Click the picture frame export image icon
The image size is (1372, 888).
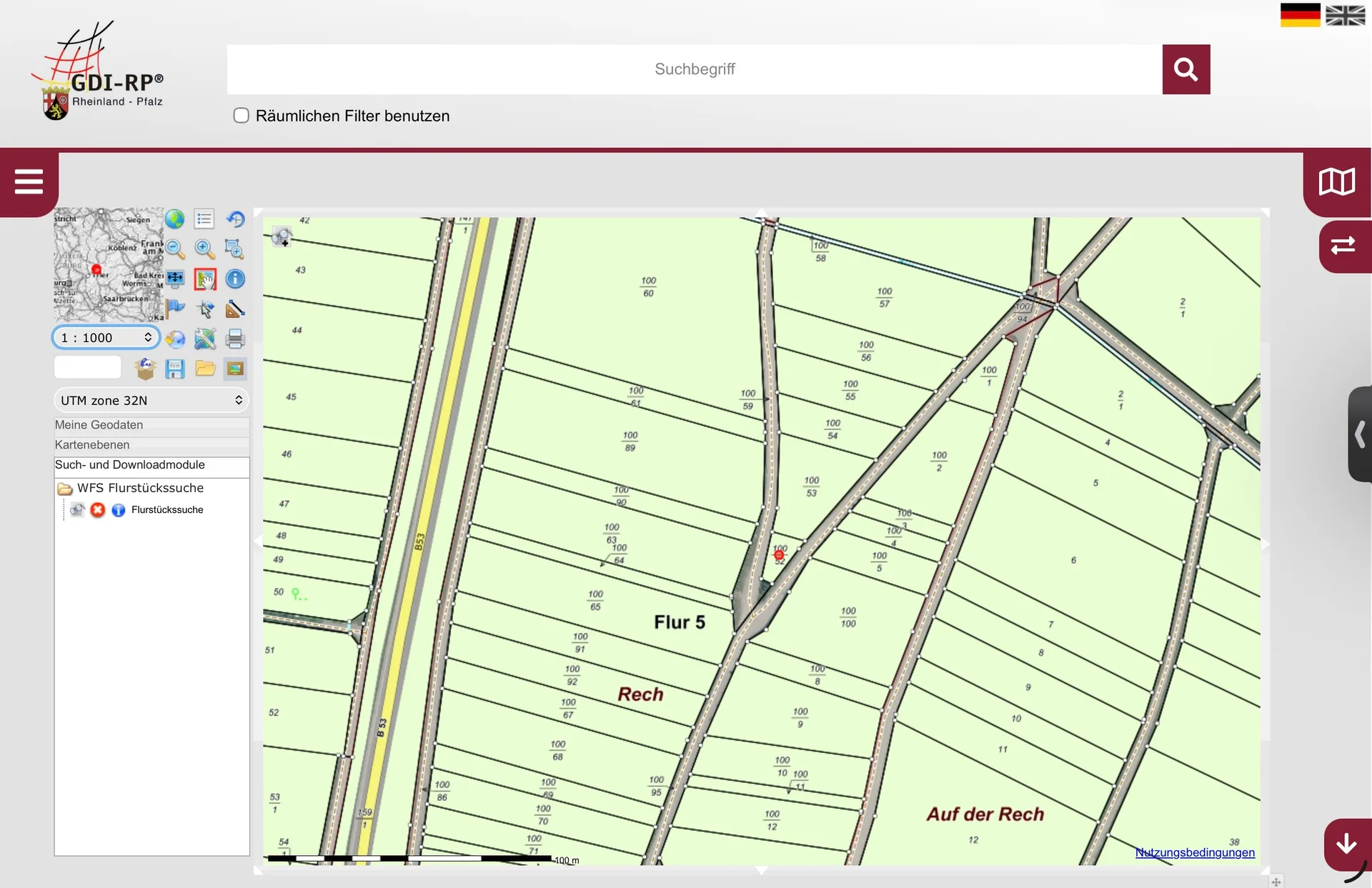pos(235,369)
